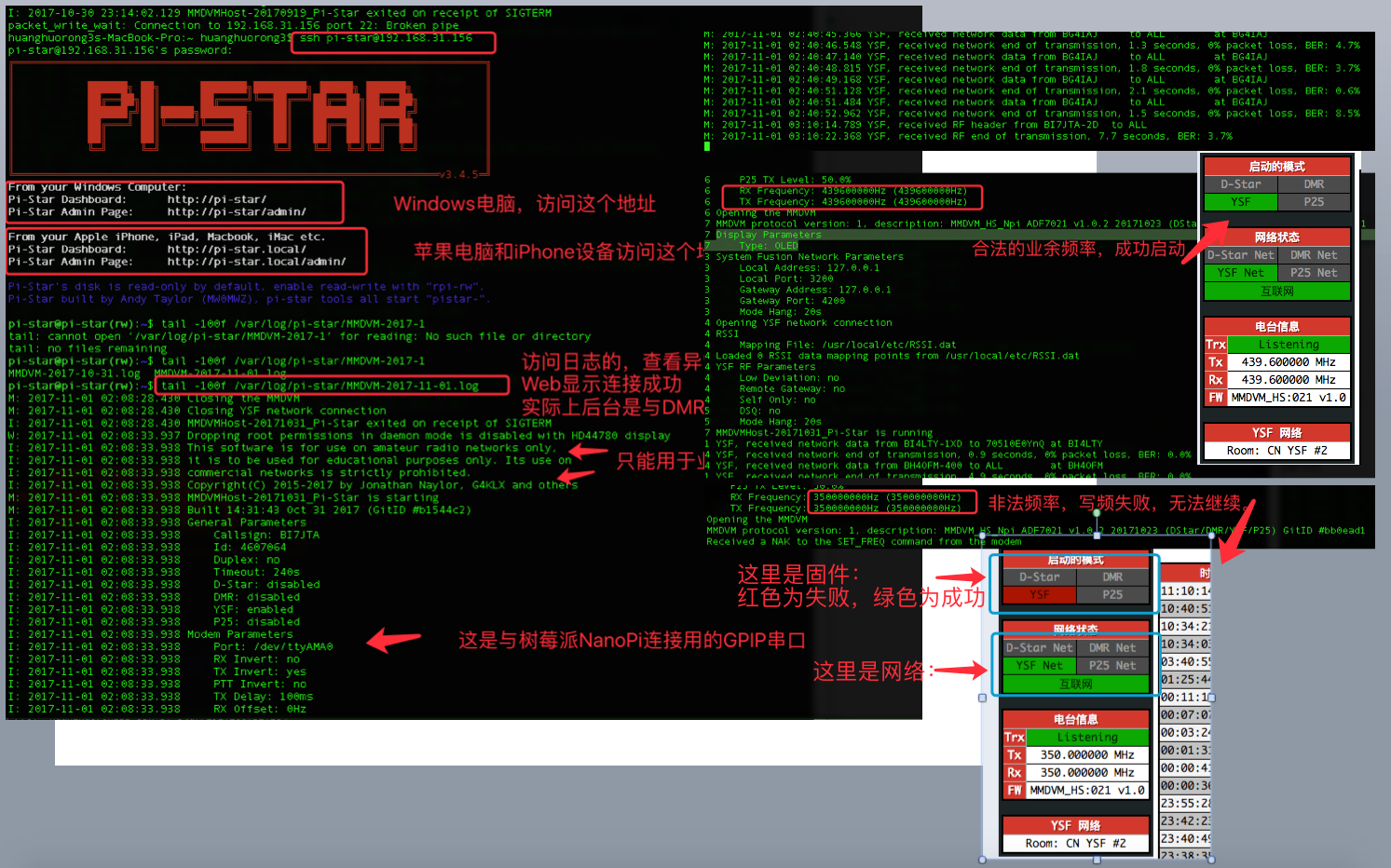Screen dimensions: 1391x868
Task: Click the time entry starting 11:10
Action: click(x=1185, y=591)
